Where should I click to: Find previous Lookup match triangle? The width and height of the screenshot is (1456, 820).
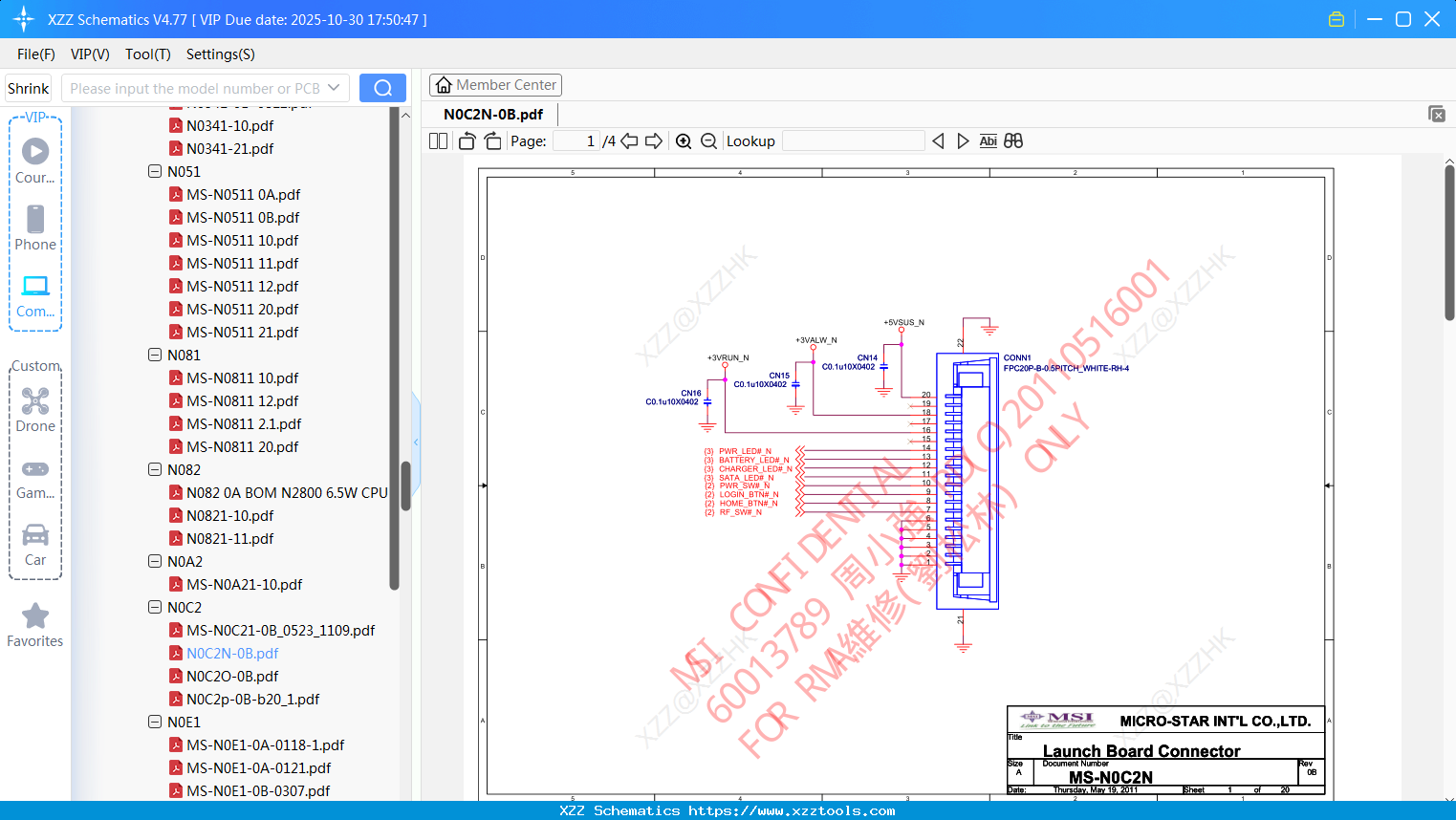(938, 141)
